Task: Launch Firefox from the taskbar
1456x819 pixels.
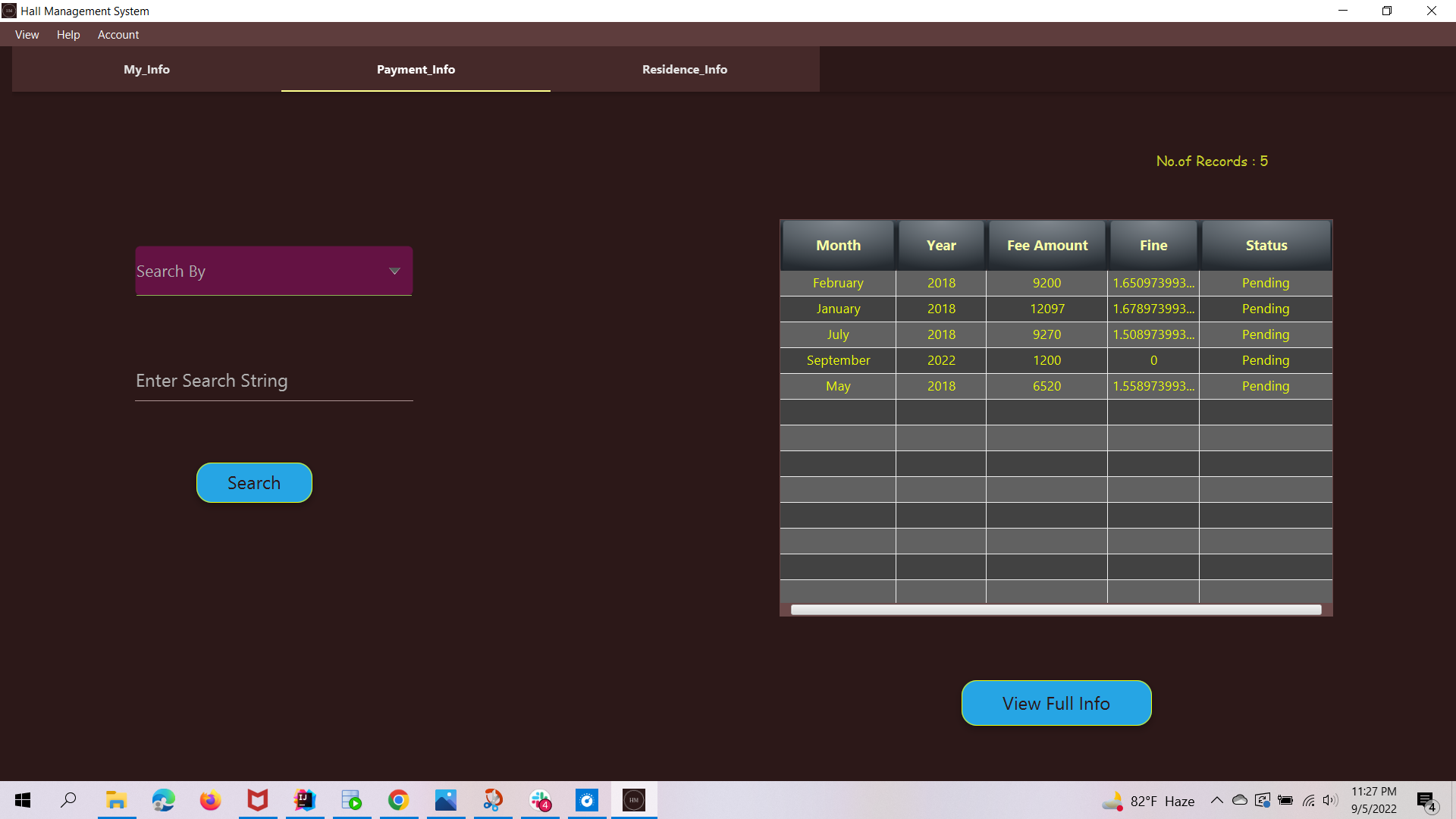Action: (210, 800)
